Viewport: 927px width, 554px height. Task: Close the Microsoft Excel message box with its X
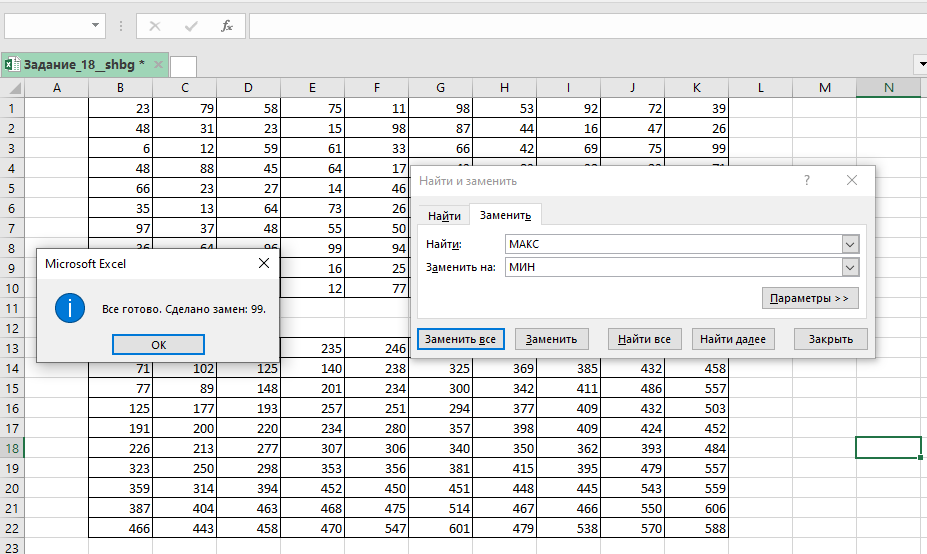(x=264, y=264)
